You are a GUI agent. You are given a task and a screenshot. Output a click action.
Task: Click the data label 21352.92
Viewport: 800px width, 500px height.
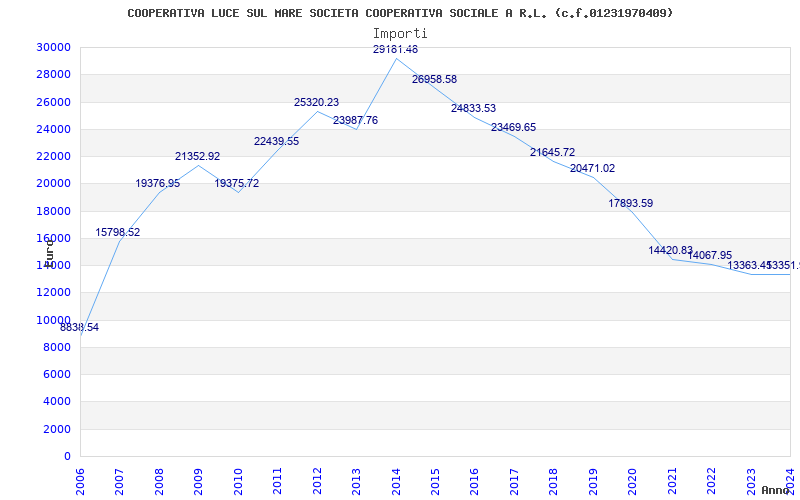197,157
